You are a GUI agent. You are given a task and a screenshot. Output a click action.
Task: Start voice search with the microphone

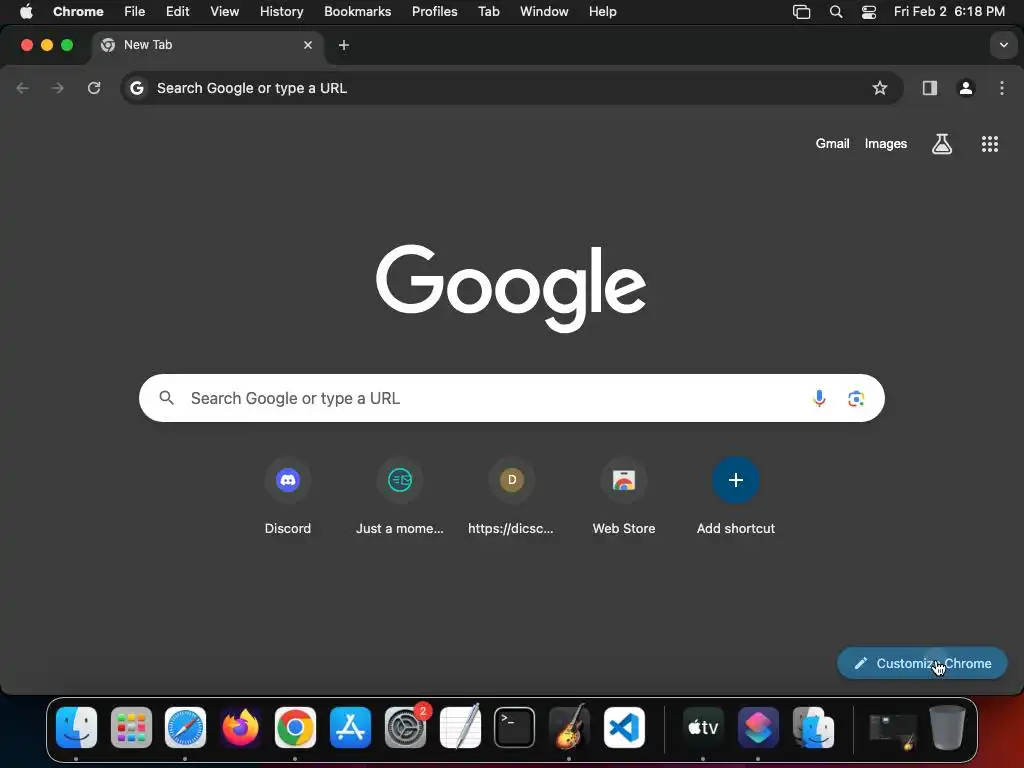tap(819, 398)
